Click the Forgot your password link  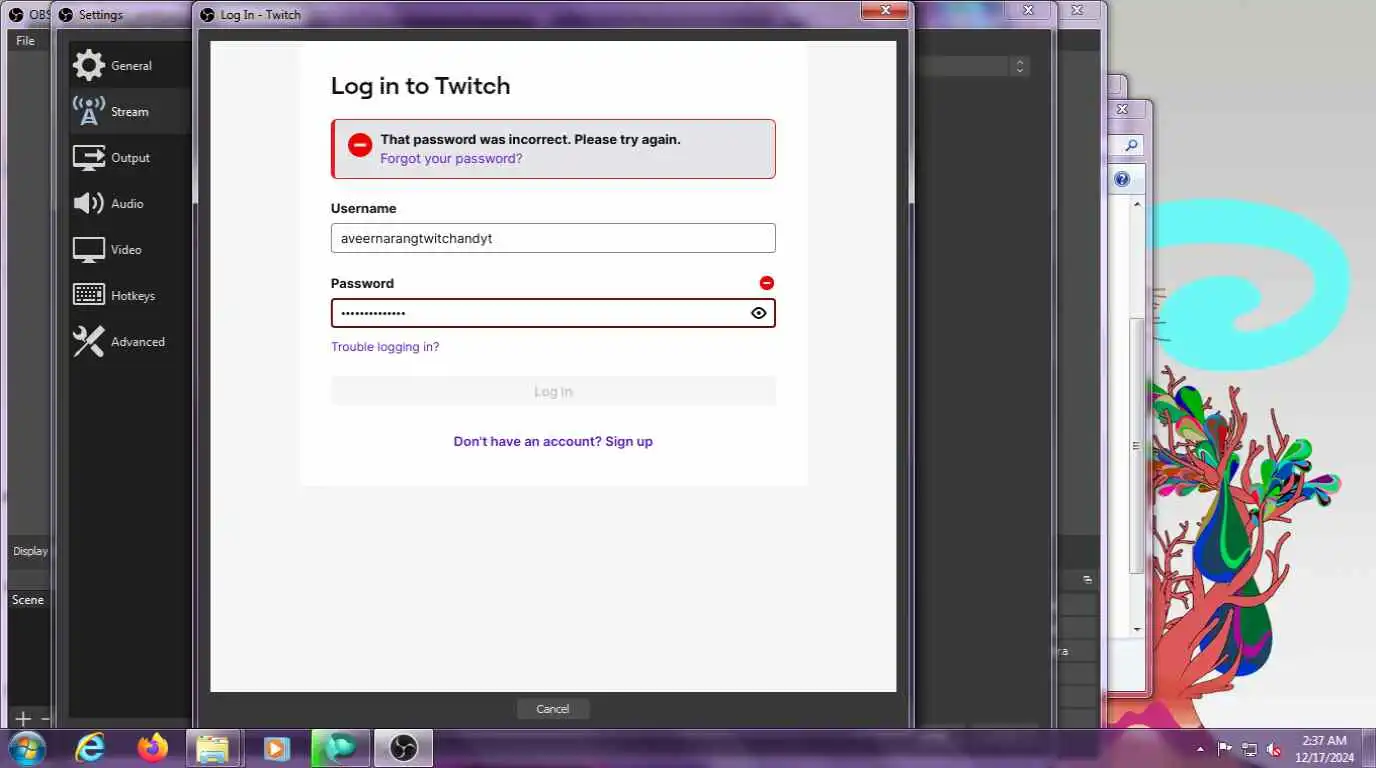tap(451, 158)
